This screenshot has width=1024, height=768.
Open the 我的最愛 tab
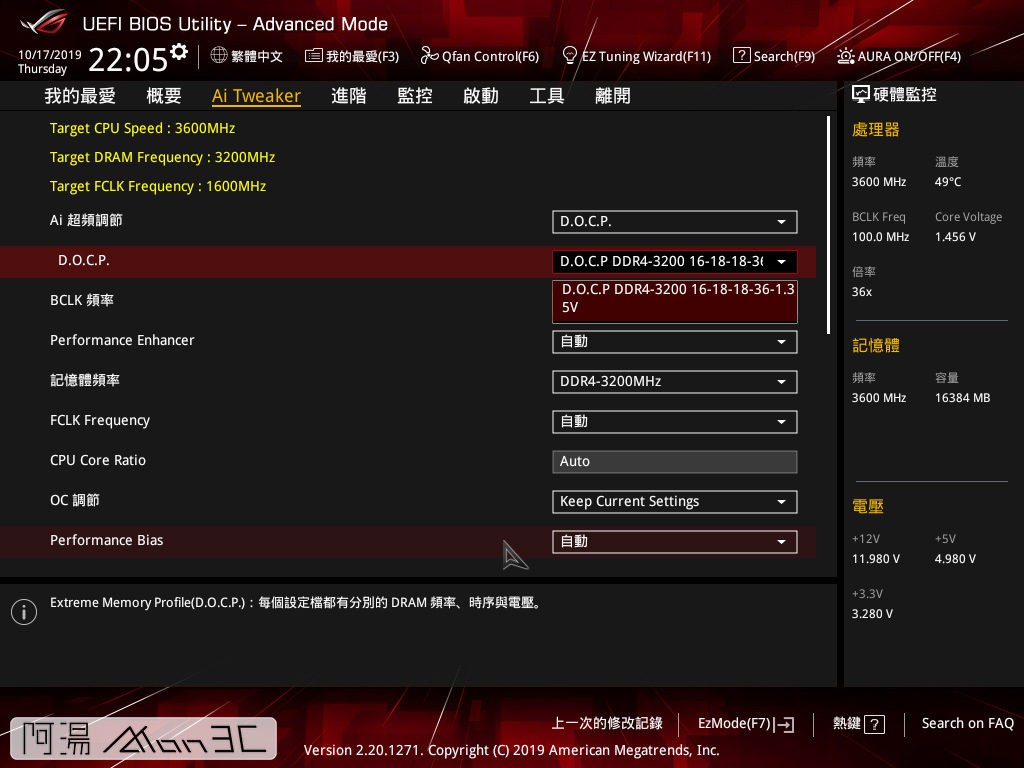80,96
